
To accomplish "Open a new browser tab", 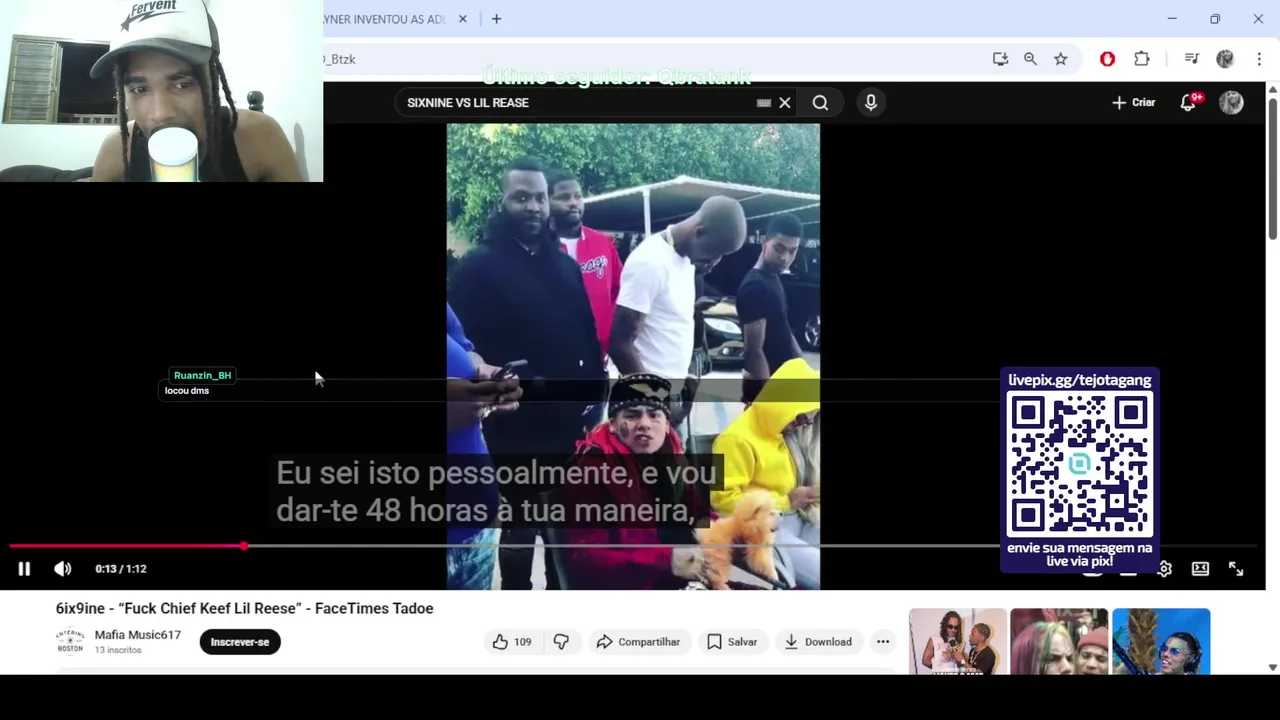I will 496,19.
